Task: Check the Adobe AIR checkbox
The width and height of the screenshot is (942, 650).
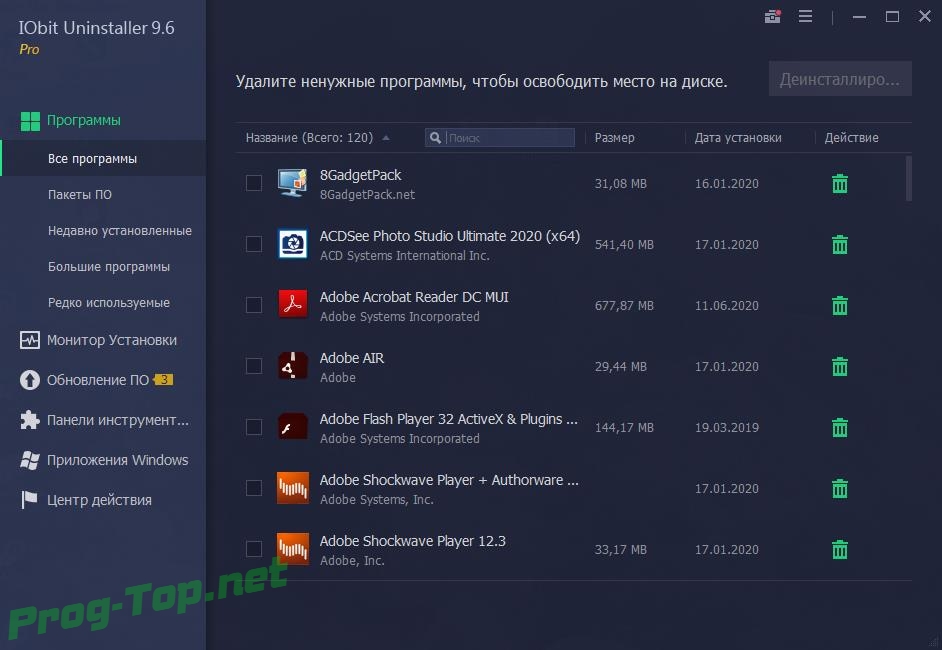Action: [254, 366]
